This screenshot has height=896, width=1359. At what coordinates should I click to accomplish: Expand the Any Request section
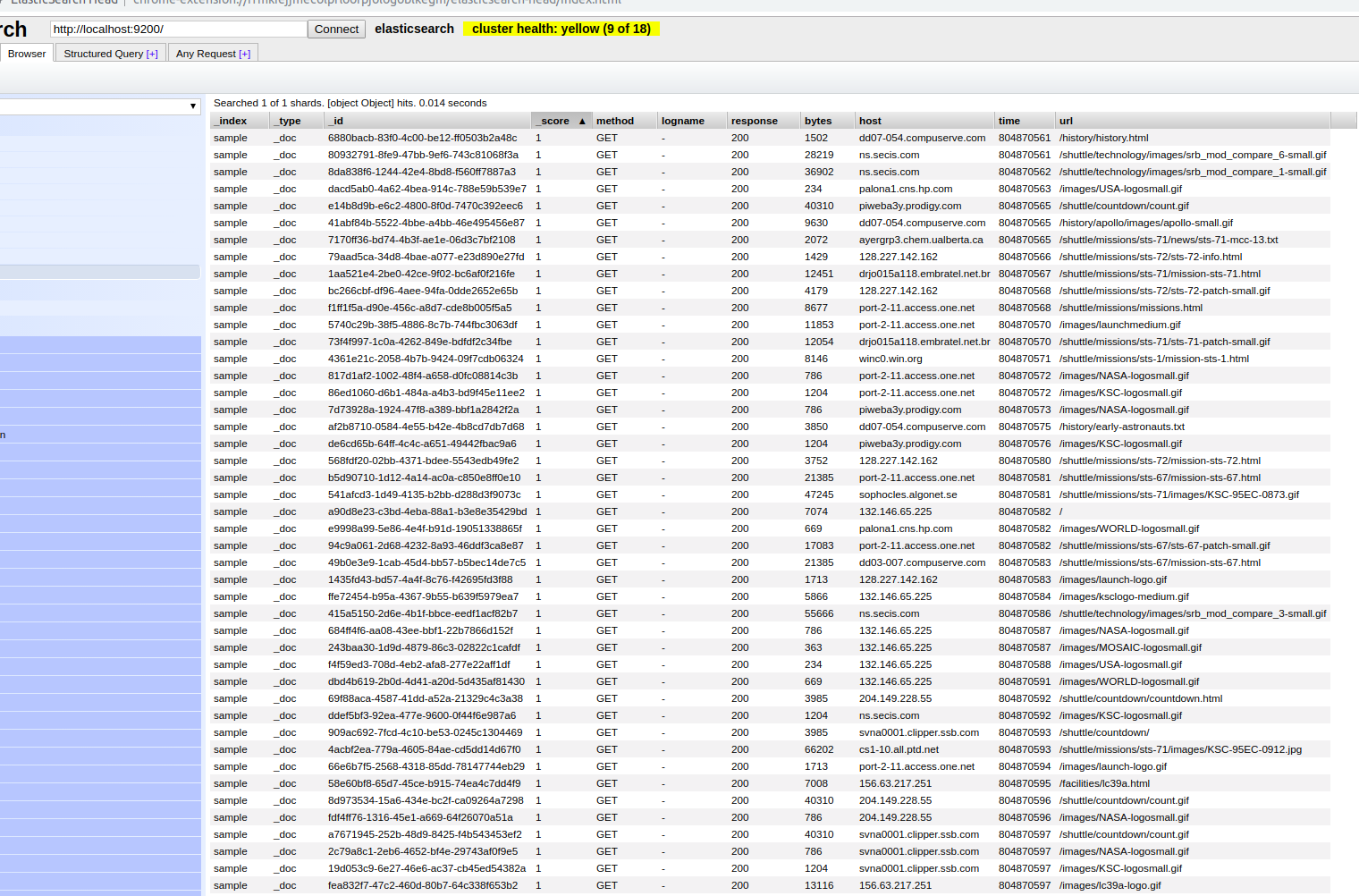click(212, 53)
